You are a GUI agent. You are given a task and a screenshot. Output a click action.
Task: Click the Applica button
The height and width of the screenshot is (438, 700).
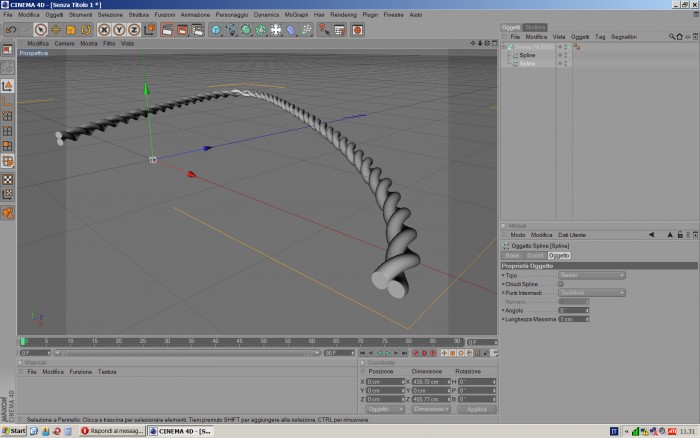click(x=476, y=409)
